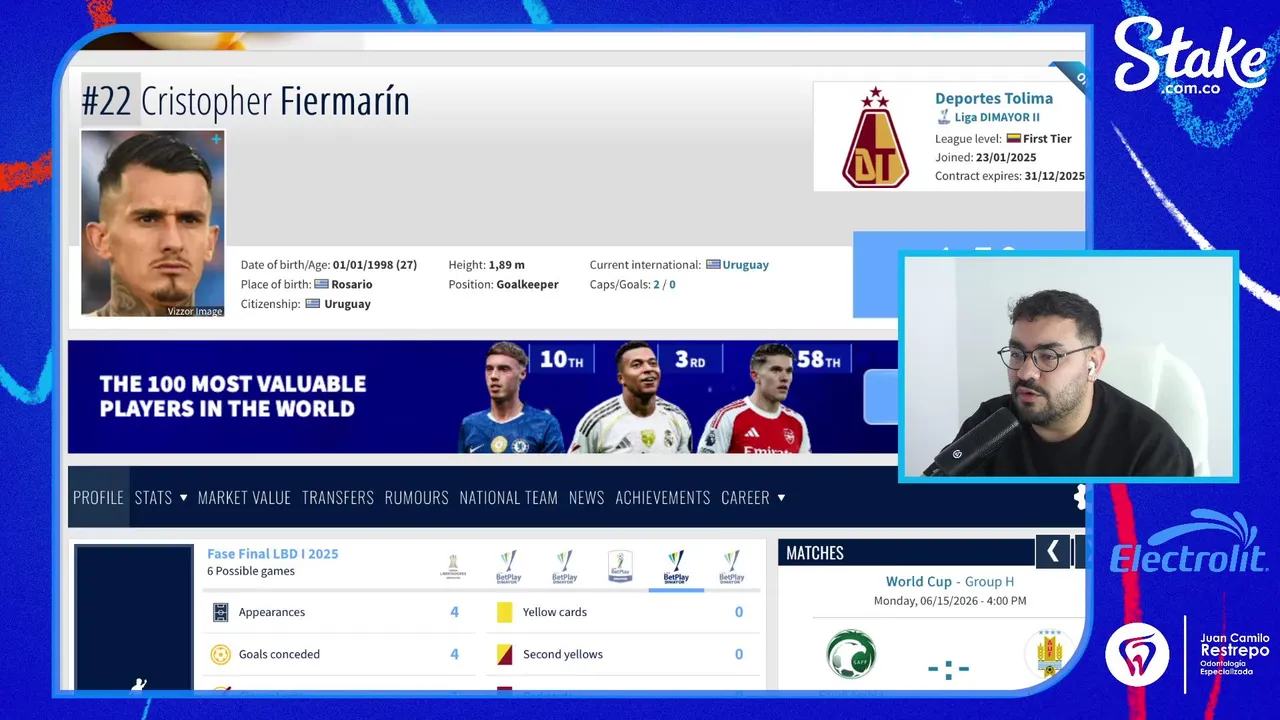The image size is (1280, 720).
Task: Click the Goals conceded ball icon
Action: (221, 654)
